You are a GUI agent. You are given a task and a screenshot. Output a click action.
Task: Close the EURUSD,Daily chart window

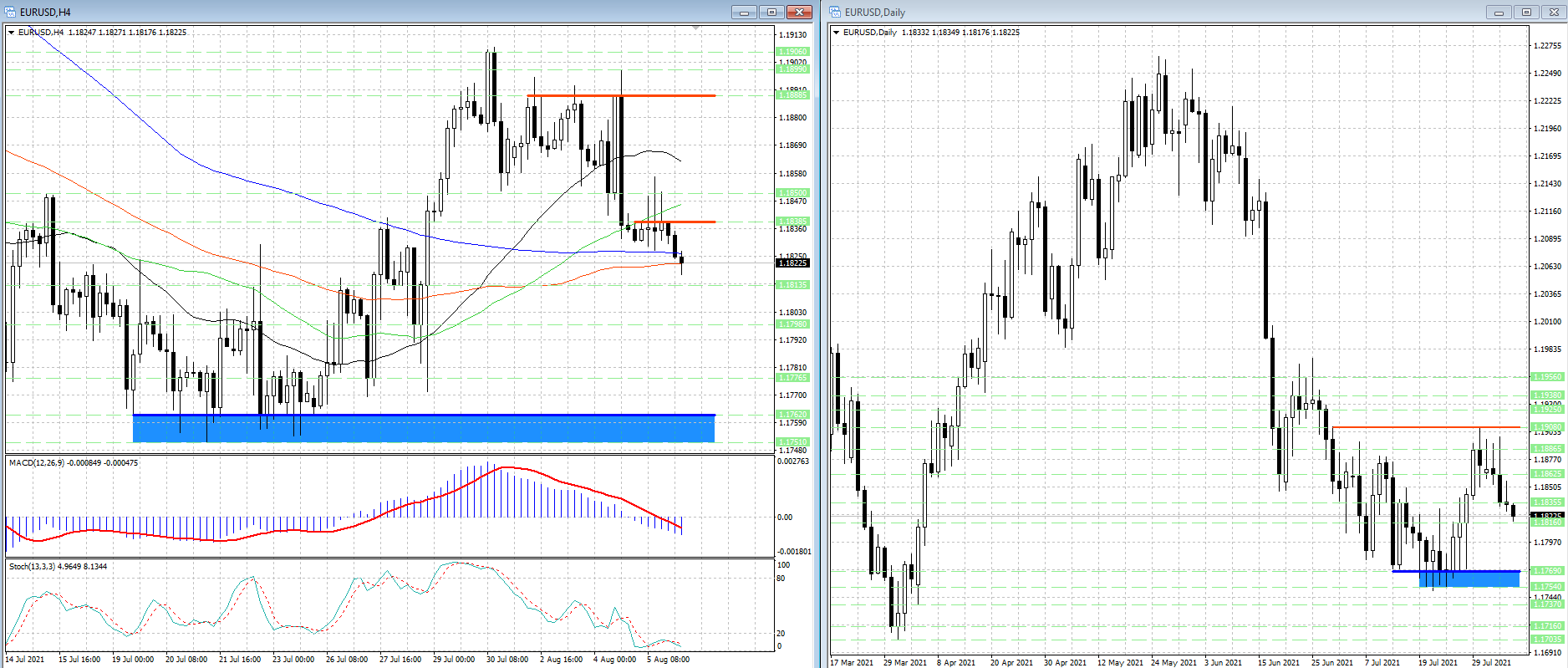pos(1554,12)
